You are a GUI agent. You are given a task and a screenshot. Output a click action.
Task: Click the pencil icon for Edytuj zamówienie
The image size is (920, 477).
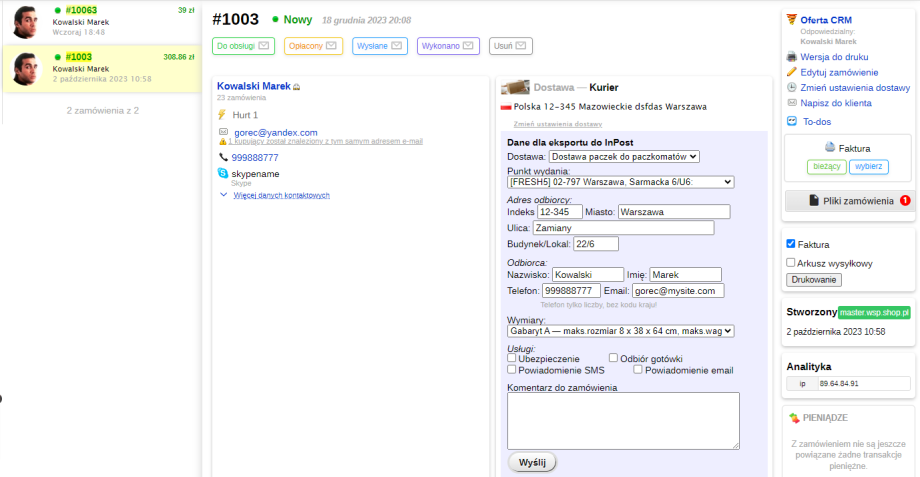pos(792,72)
